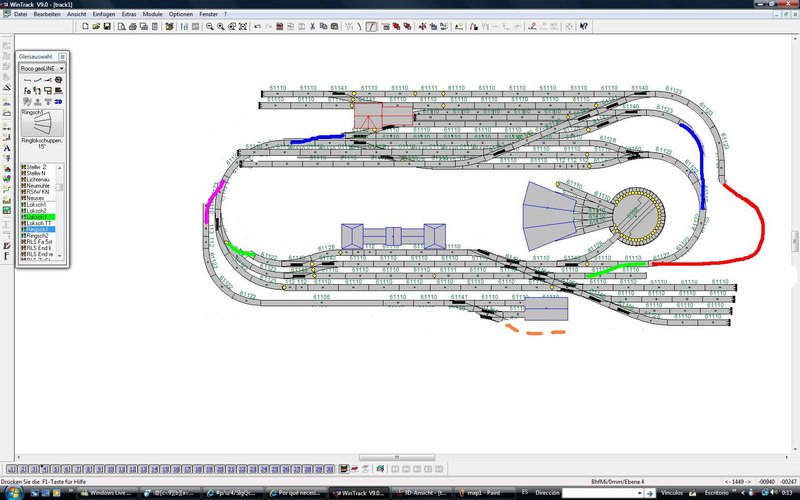Toggle layer 30 button in bottom bar
Image resolution: width=800 pixels, height=500 pixels.
point(330,469)
